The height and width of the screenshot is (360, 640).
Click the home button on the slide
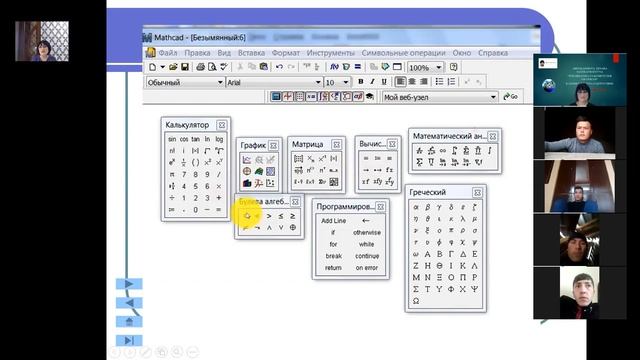(x=129, y=322)
